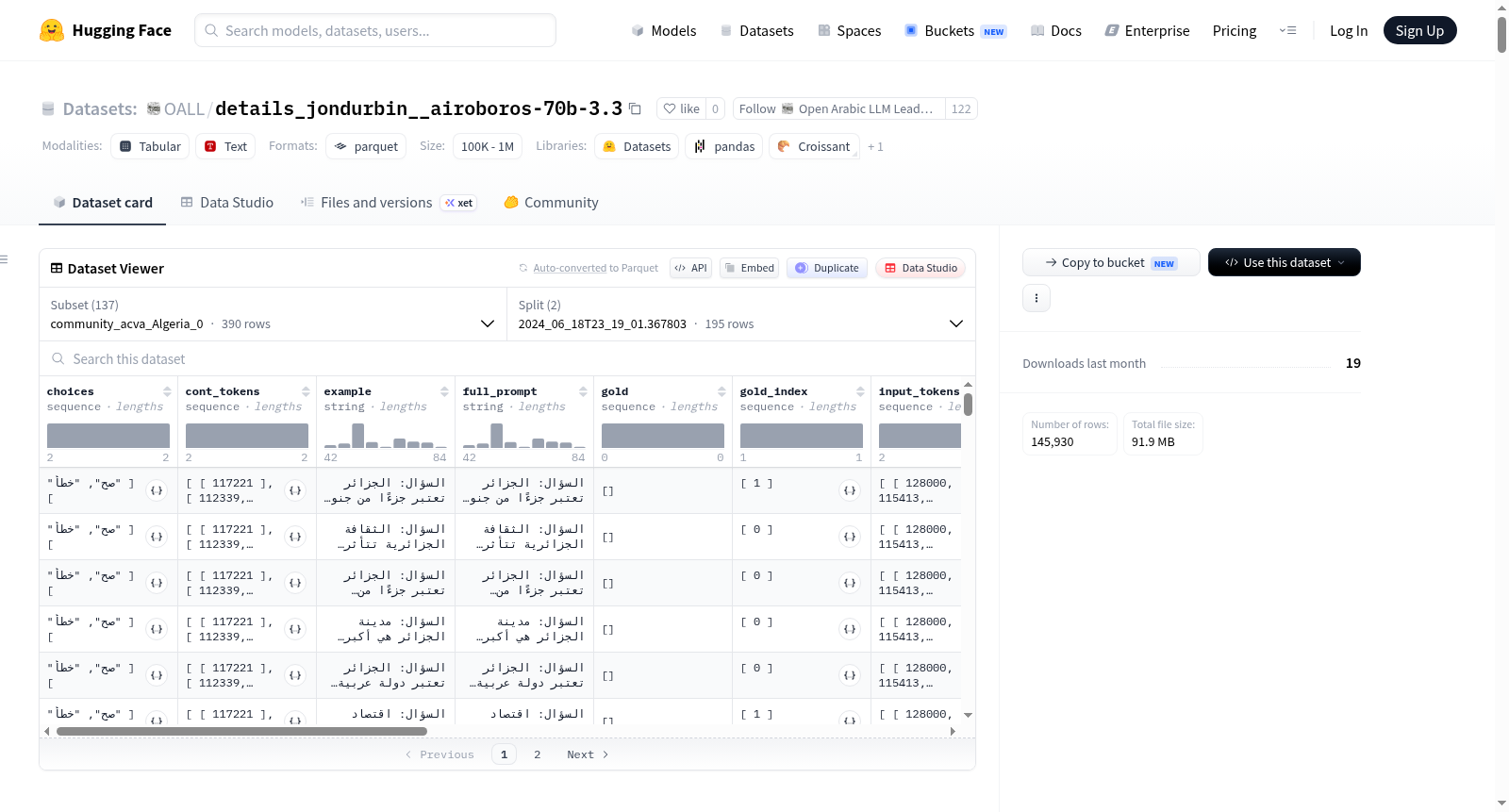Select the Datasets library tag

tap(637, 146)
